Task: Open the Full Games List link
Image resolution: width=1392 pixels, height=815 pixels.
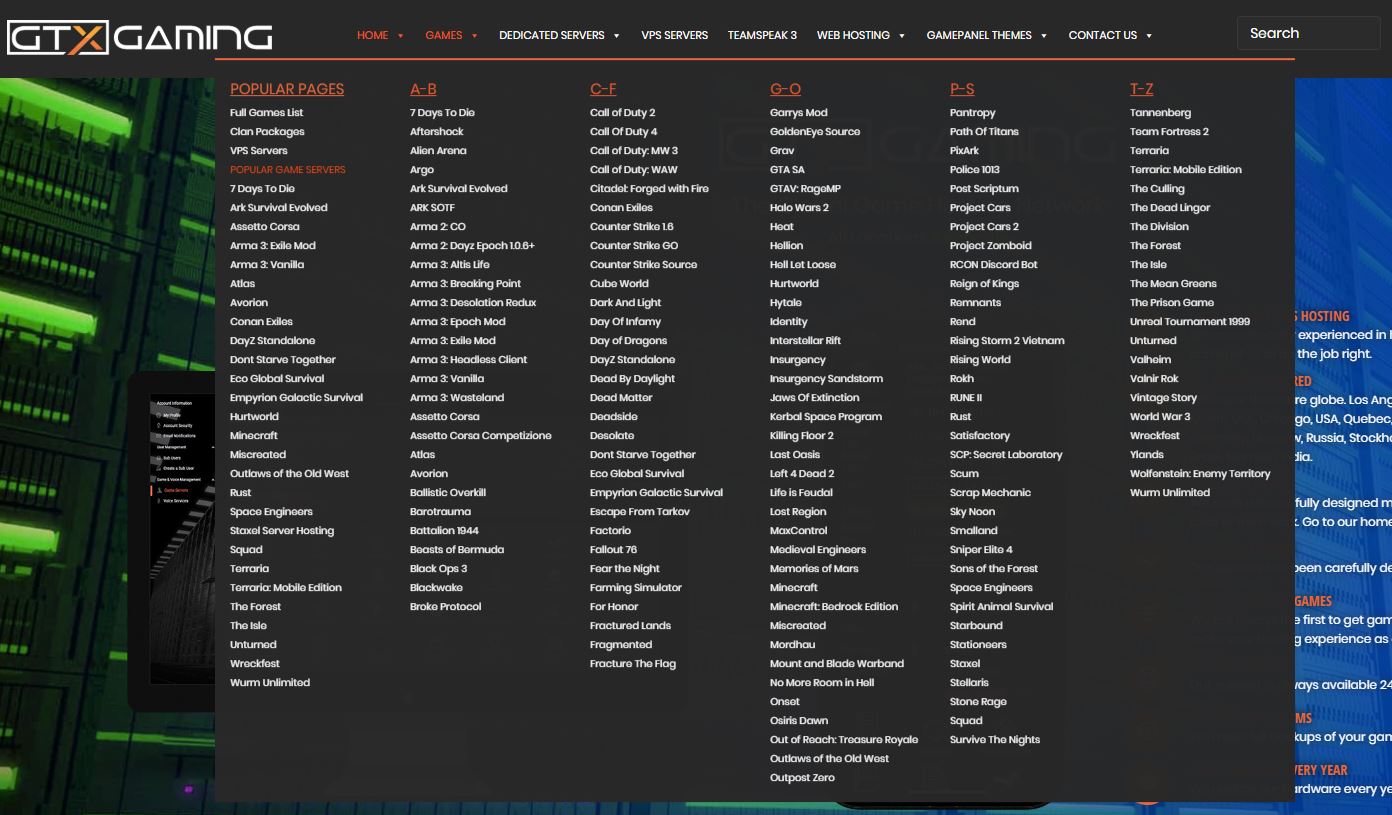Action: click(266, 113)
